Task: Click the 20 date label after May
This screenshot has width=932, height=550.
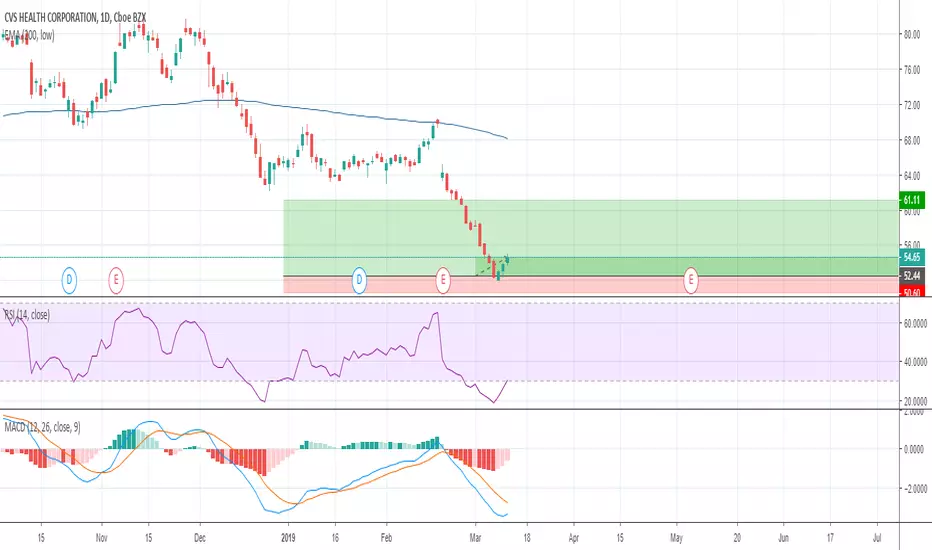Action: pyautogui.click(x=737, y=538)
